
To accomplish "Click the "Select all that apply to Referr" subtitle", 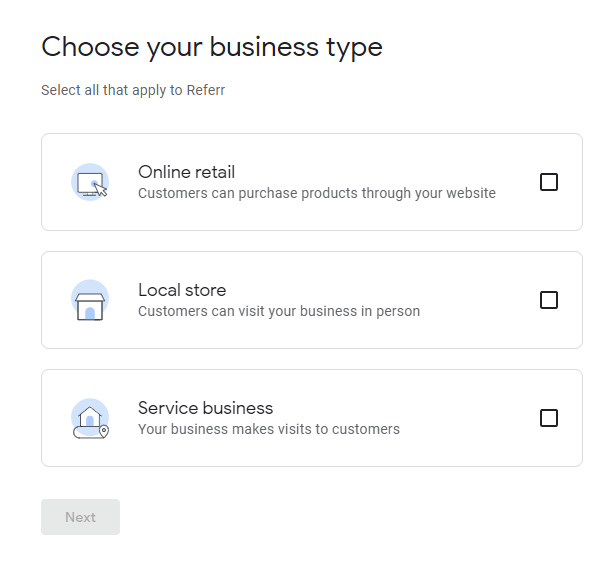I will (133, 90).
